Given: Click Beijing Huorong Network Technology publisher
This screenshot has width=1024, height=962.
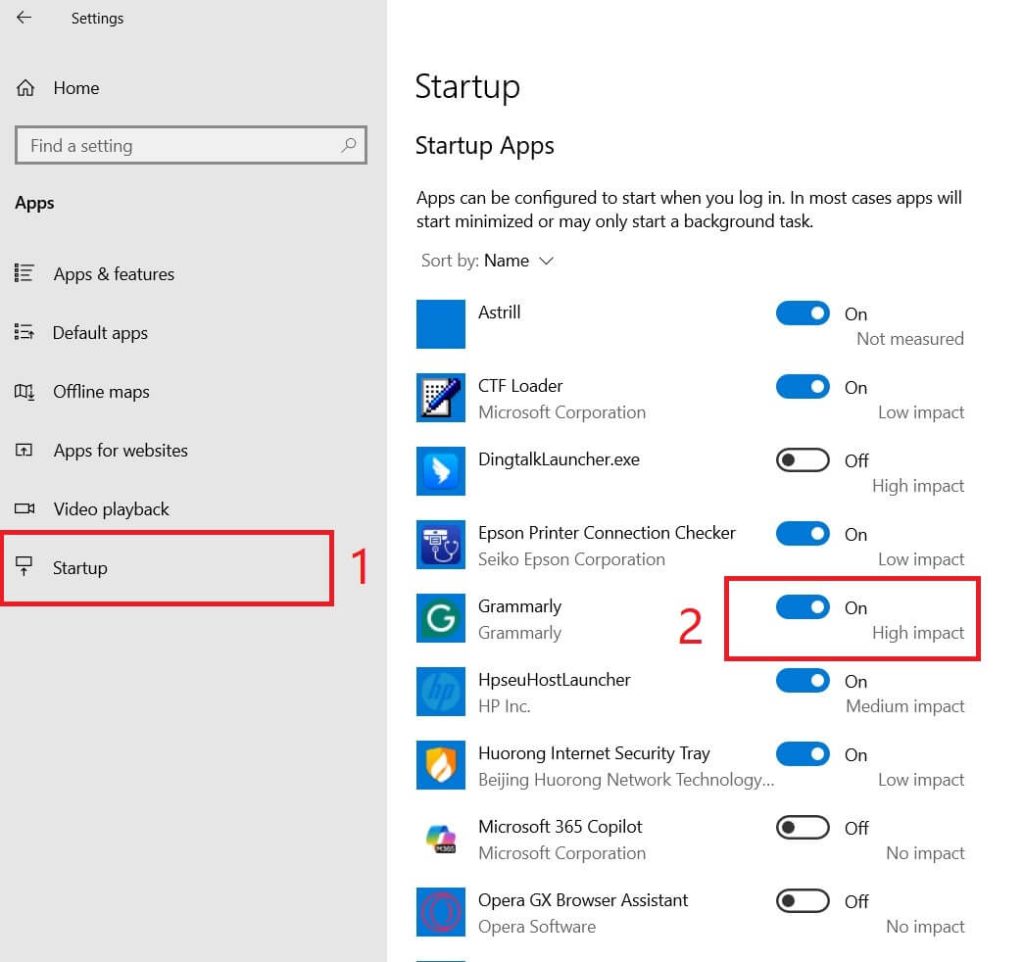Looking at the screenshot, I should point(626,779).
